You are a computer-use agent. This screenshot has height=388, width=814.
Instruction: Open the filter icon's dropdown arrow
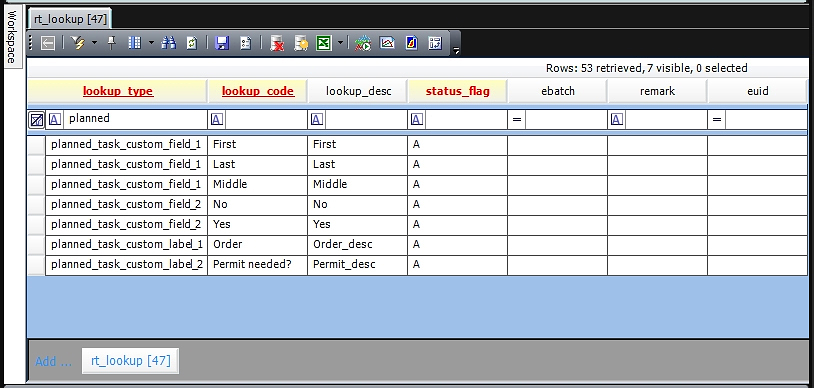[94, 43]
